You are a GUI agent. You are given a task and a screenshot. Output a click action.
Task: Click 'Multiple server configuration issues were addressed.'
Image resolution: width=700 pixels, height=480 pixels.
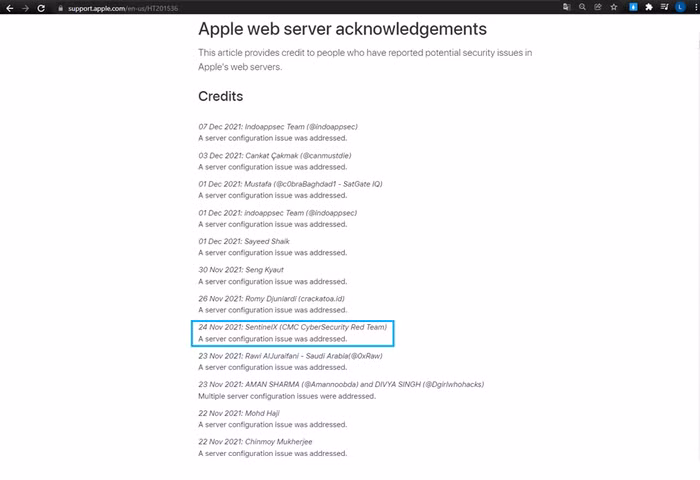tap(287, 396)
